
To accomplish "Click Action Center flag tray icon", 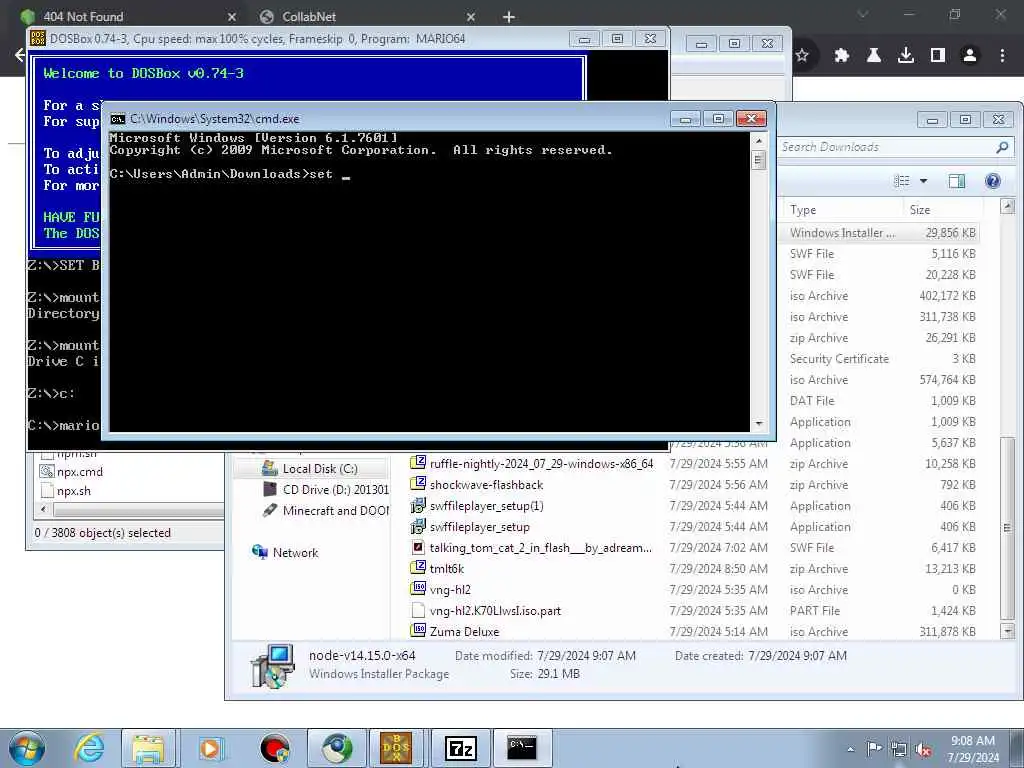I will tap(874, 748).
